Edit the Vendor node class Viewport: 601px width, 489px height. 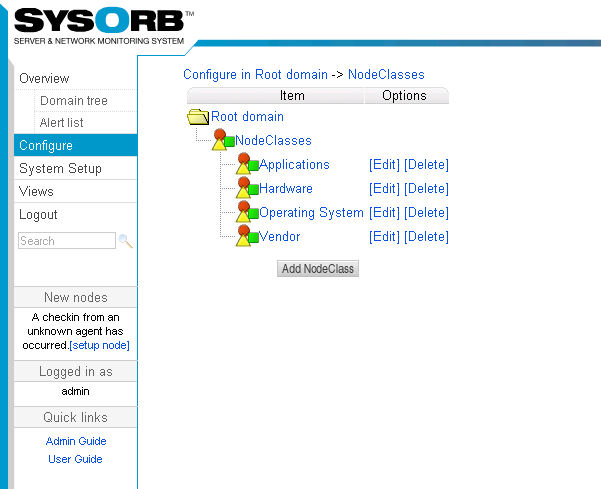(x=384, y=236)
